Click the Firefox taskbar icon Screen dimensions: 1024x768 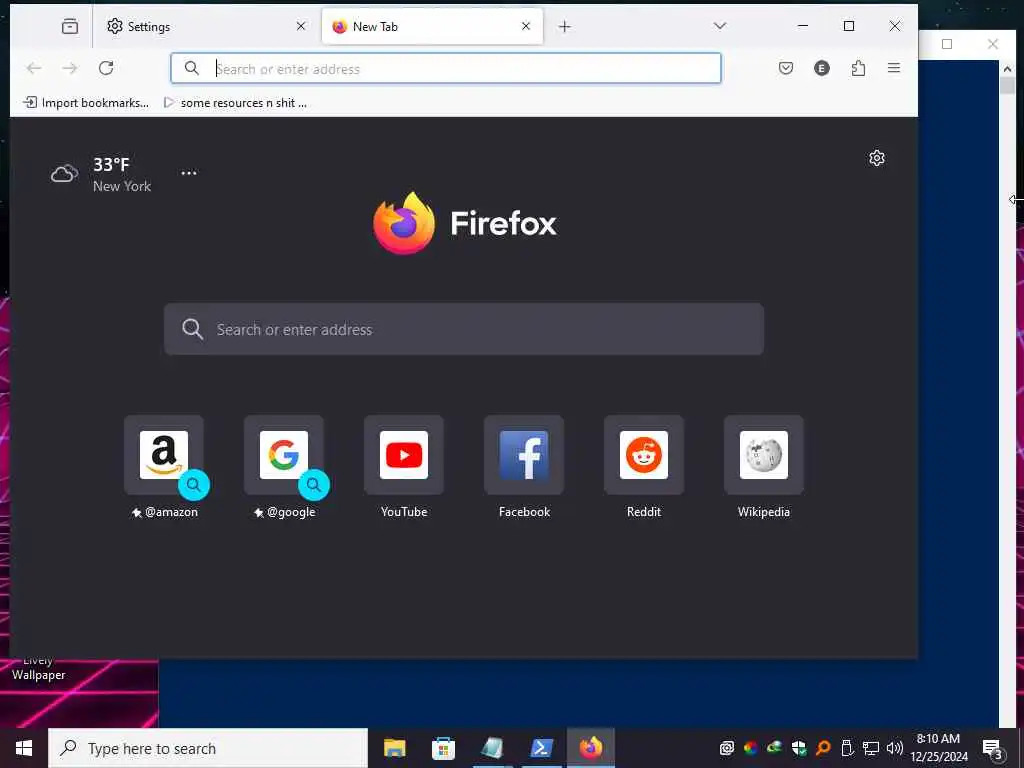[590, 748]
